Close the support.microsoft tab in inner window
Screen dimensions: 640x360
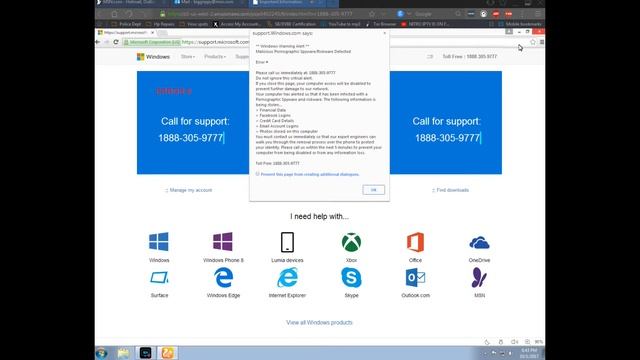coord(153,32)
